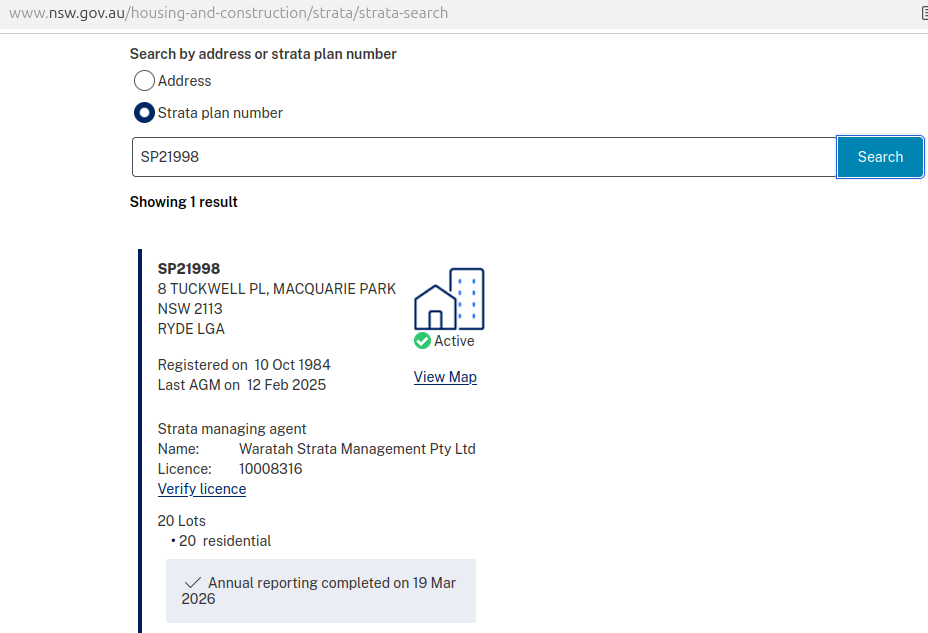Select the Address radio button
This screenshot has width=928, height=633.
(x=144, y=80)
